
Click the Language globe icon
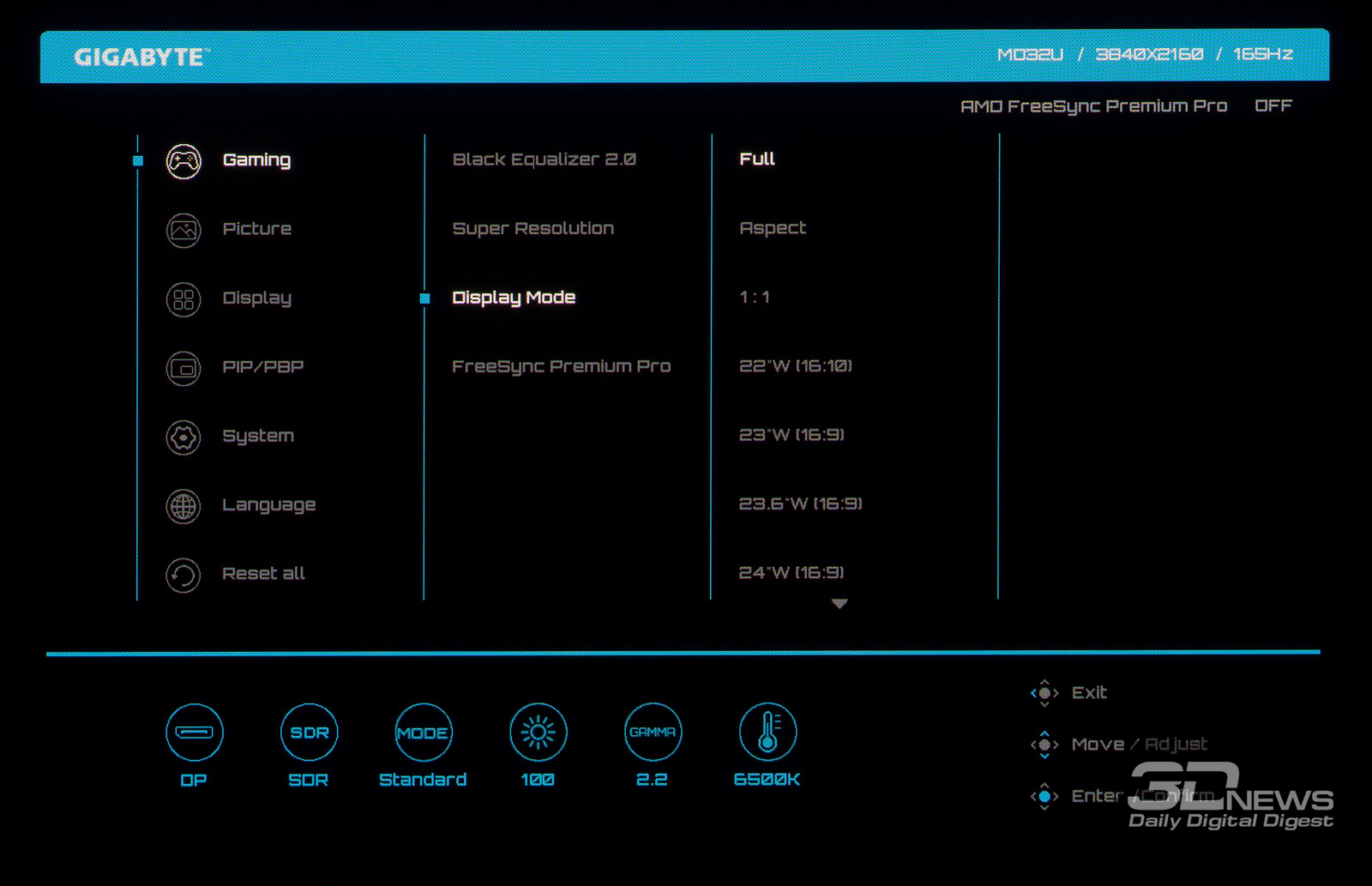[184, 506]
